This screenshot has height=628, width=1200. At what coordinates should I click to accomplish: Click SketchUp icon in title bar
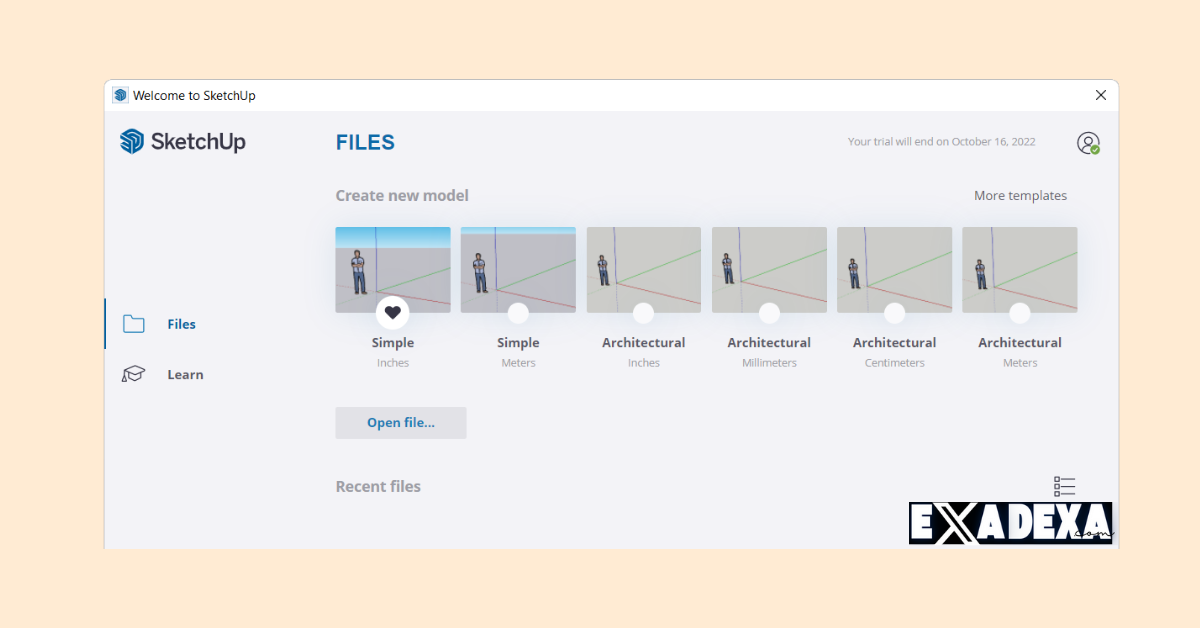pos(120,95)
